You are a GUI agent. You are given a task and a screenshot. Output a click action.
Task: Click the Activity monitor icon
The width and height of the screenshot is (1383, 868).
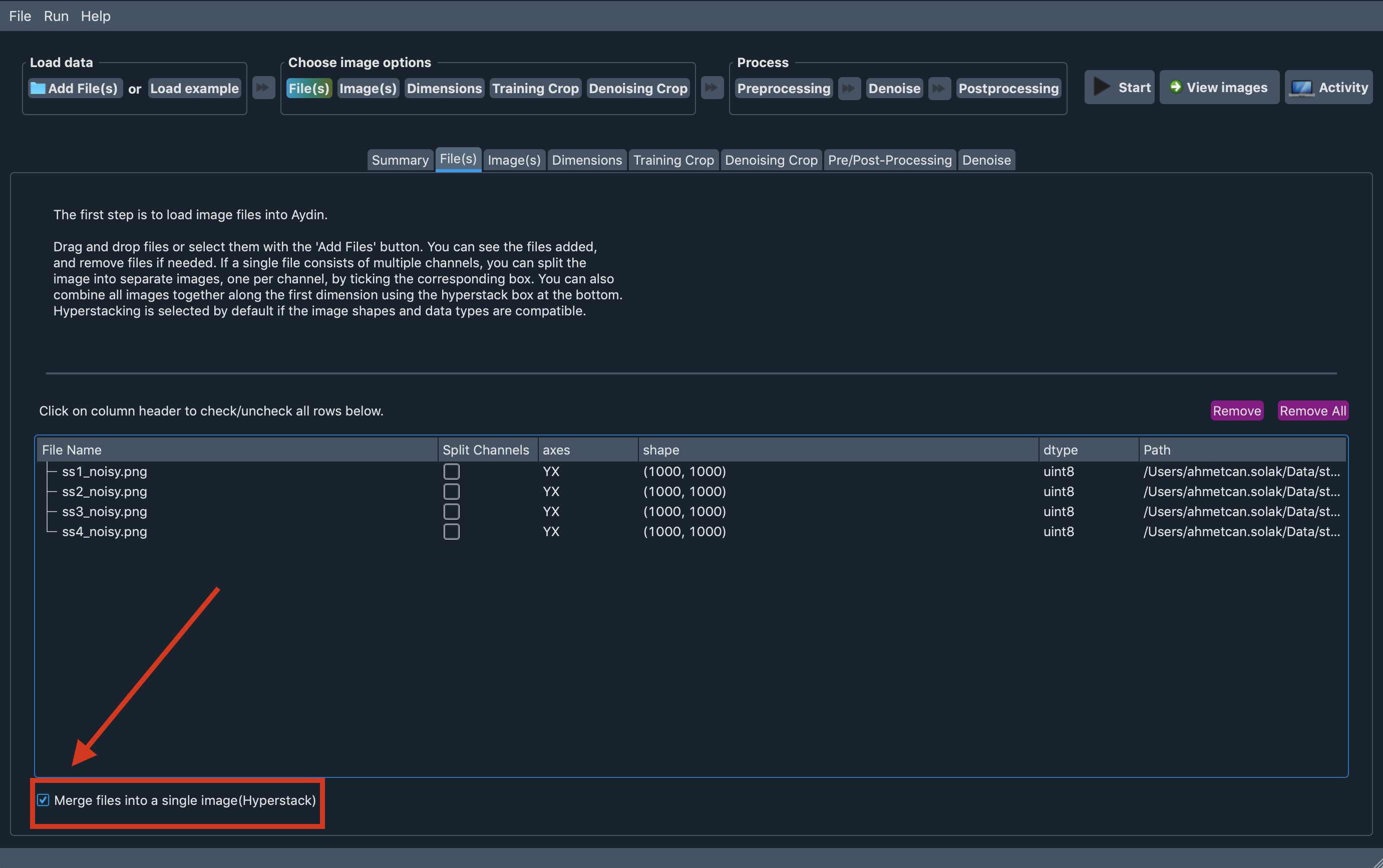pos(1301,88)
